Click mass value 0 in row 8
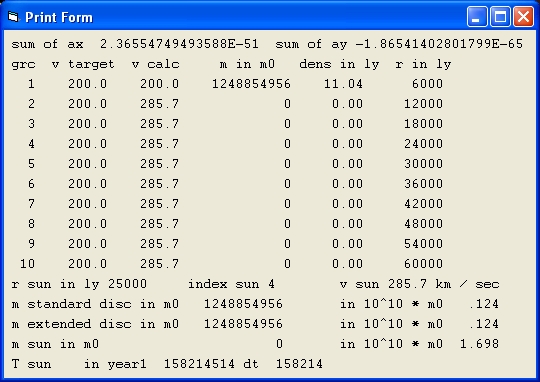The image size is (540, 382). click(287, 224)
